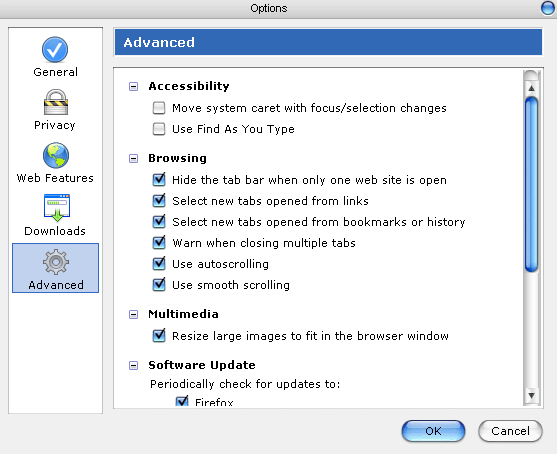The width and height of the screenshot is (557, 454).
Task: Enable Move system caret with focus changes
Action: tap(159, 108)
